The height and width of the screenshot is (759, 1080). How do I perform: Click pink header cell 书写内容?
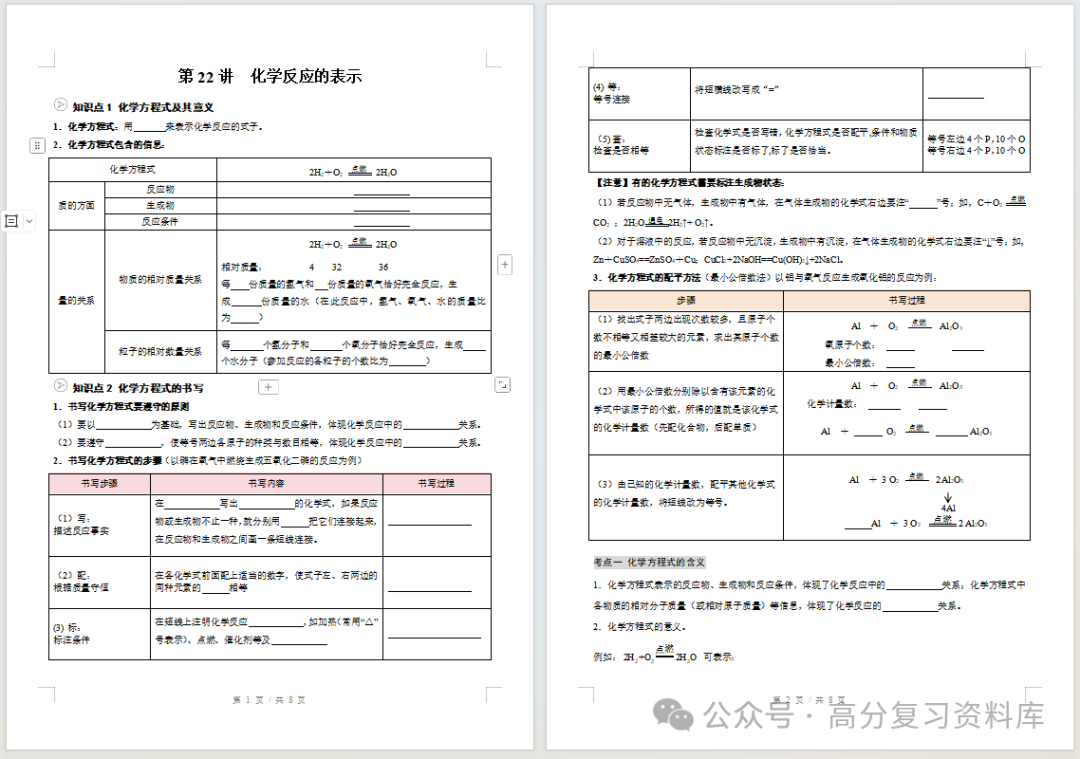[267, 484]
